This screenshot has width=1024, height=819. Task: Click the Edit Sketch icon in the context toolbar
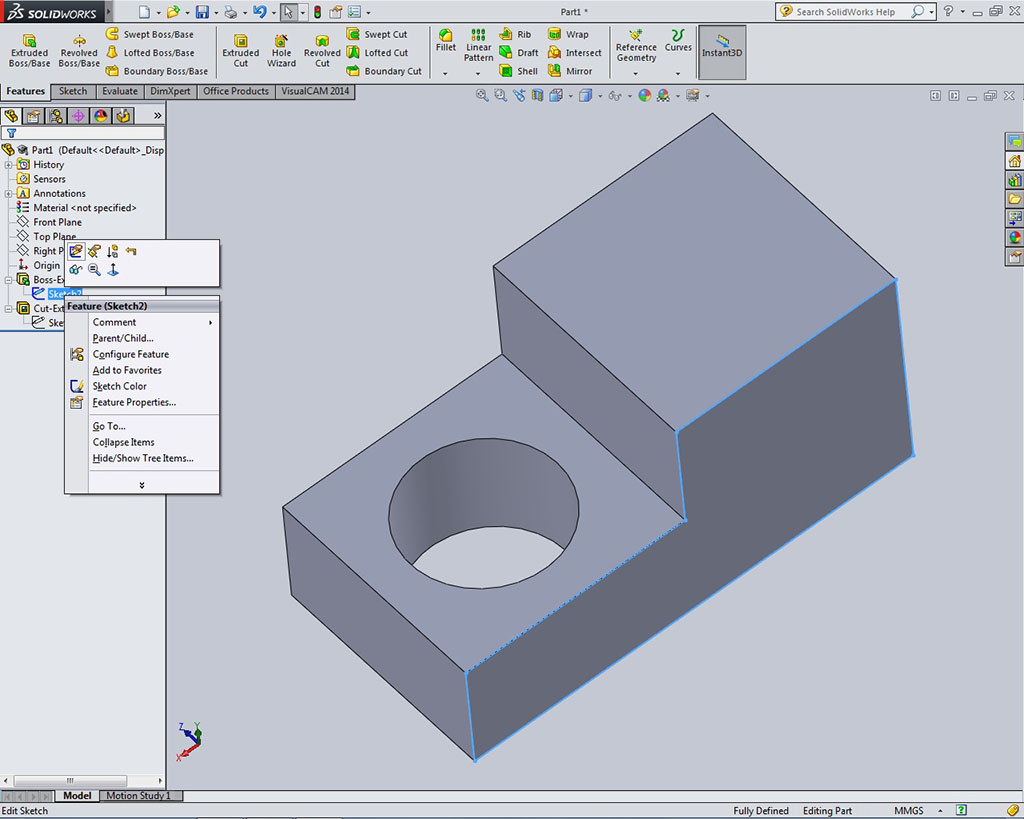coord(76,251)
